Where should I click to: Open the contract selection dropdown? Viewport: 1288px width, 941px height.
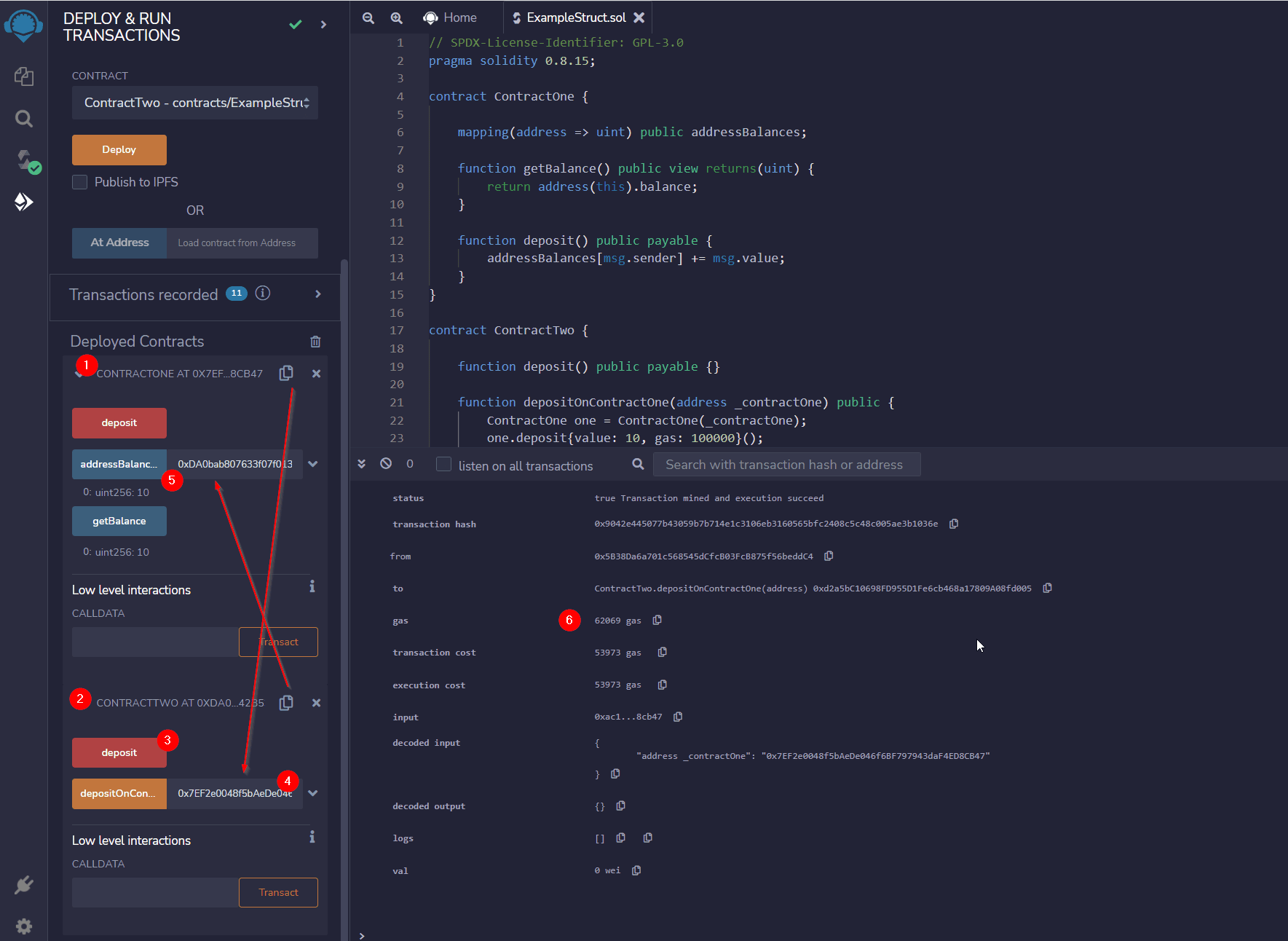pos(195,103)
